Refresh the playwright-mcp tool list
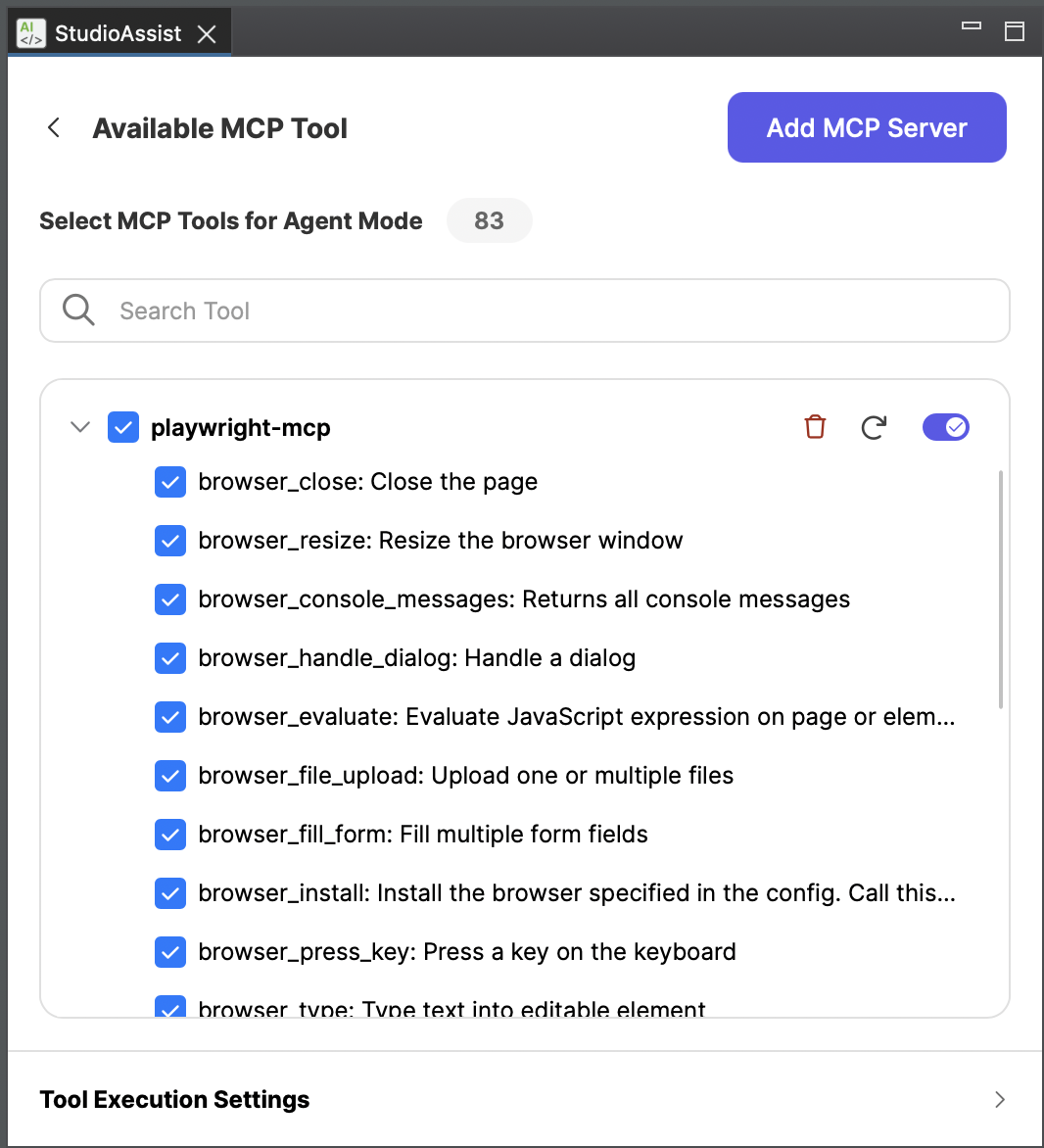Image resolution: width=1044 pixels, height=1148 pixels. (874, 427)
